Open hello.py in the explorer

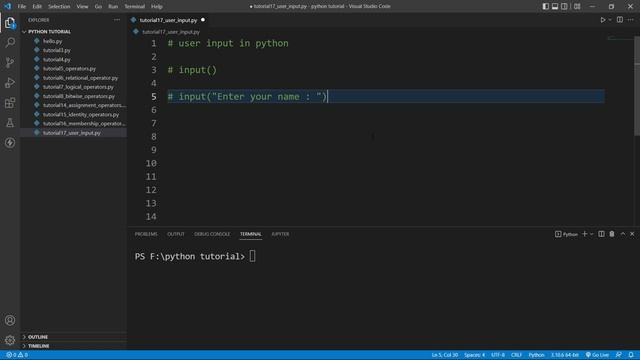coord(53,41)
